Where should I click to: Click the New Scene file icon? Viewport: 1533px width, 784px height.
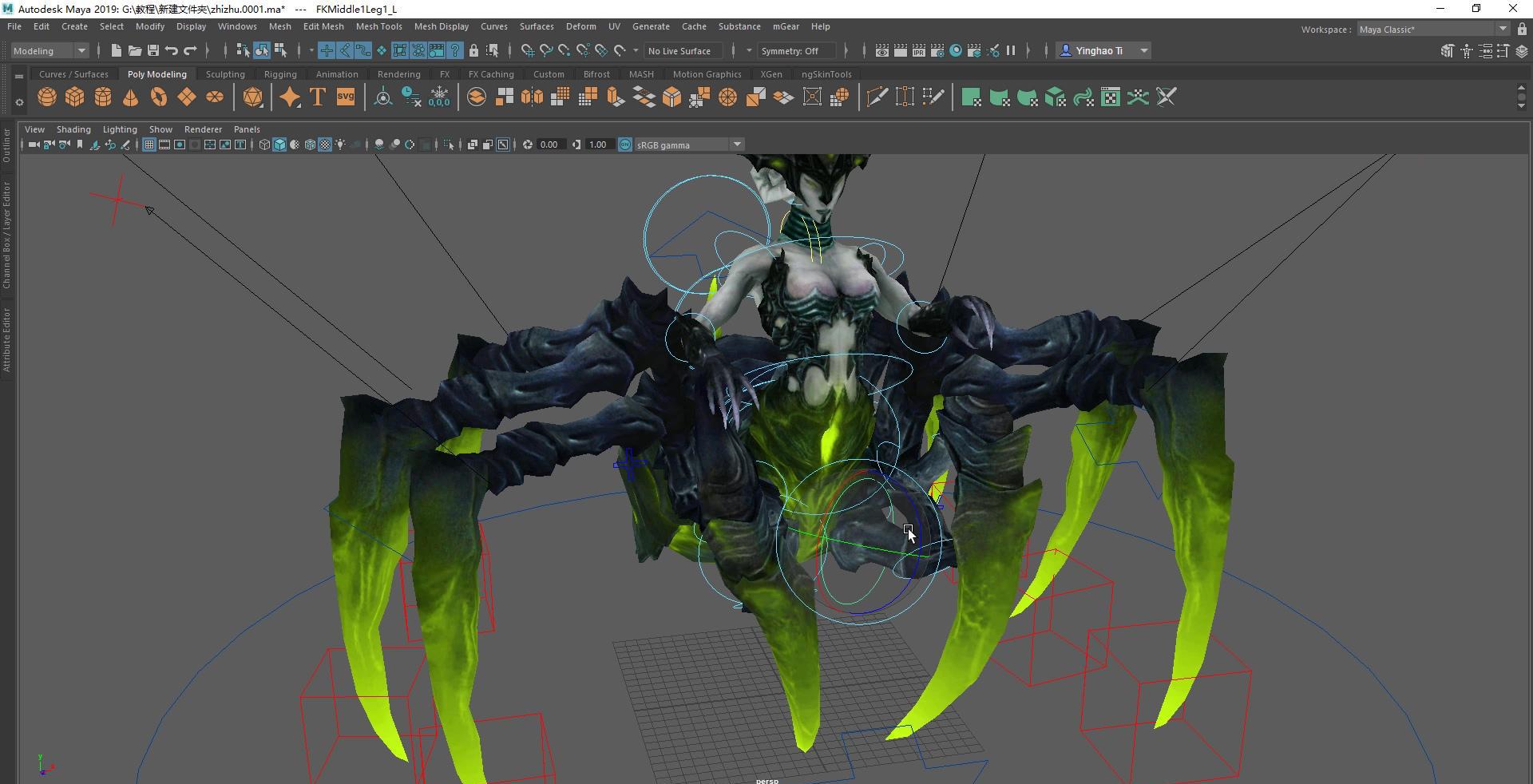(x=116, y=50)
